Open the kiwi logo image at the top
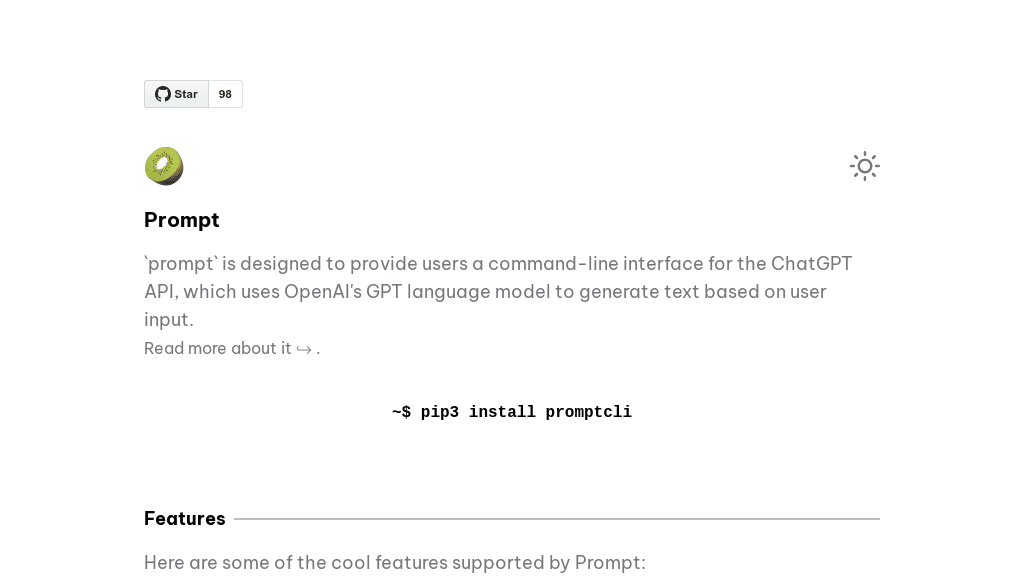 point(164,166)
